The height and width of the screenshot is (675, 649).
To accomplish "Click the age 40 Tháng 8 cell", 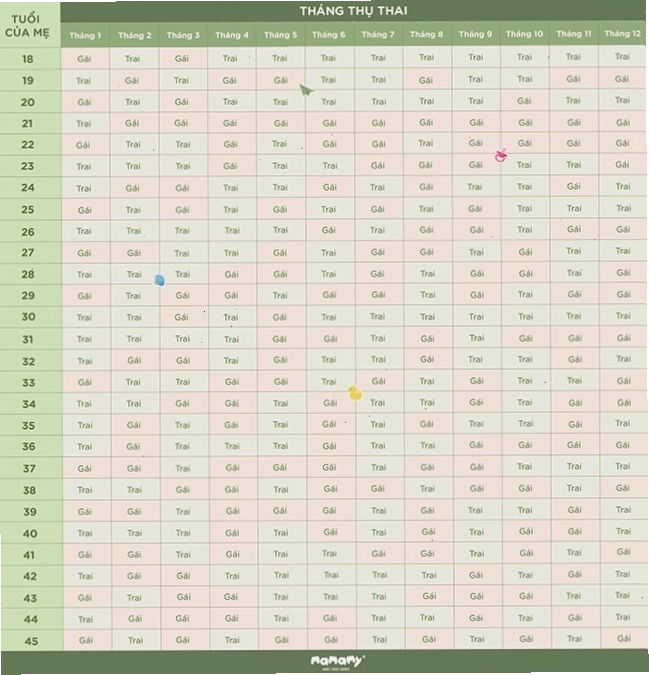I will pos(428,532).
